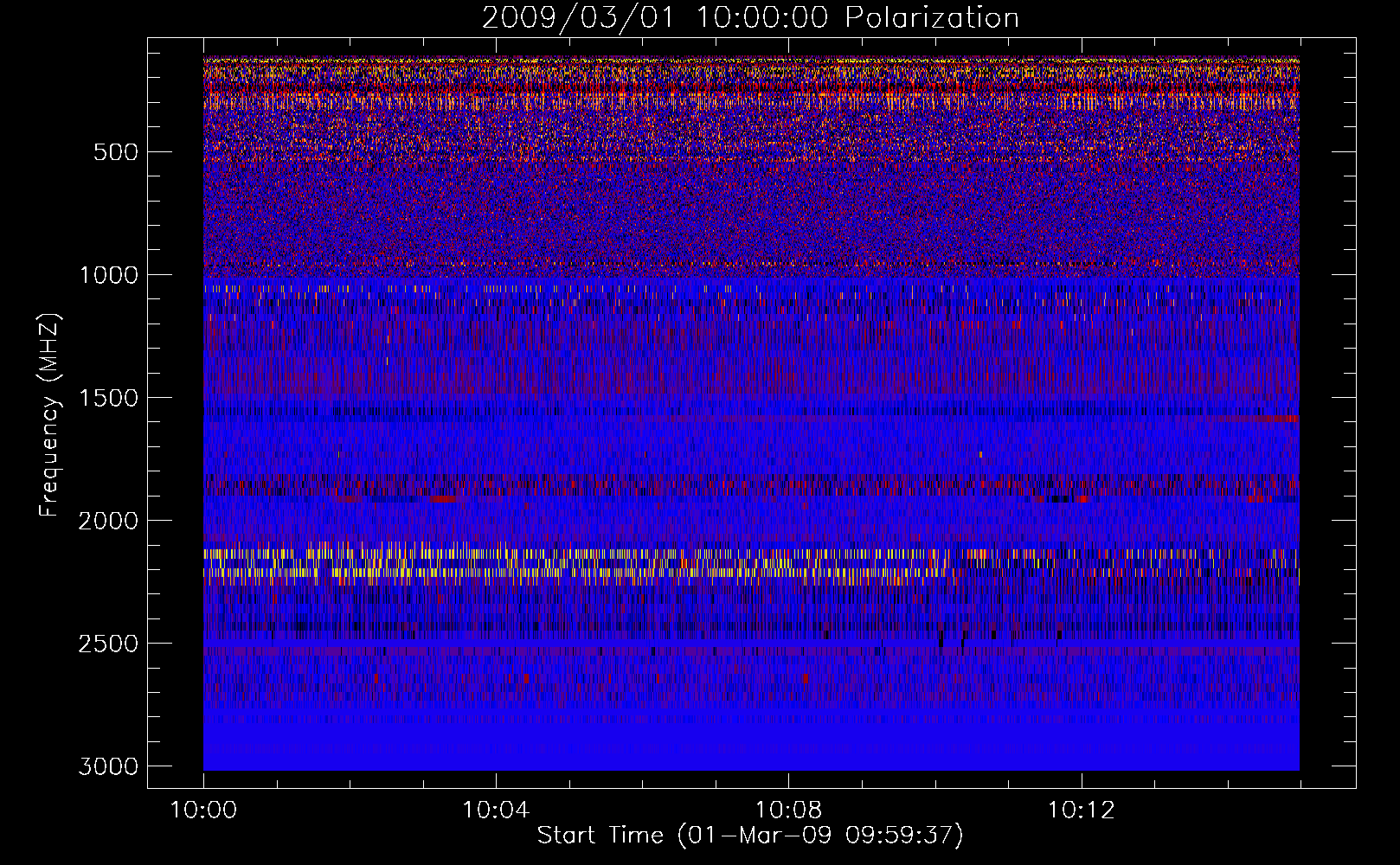This screenshot has height=865, width=1400.
Task: Select the 1000 frequency tick label
Action: coord(108,275)
